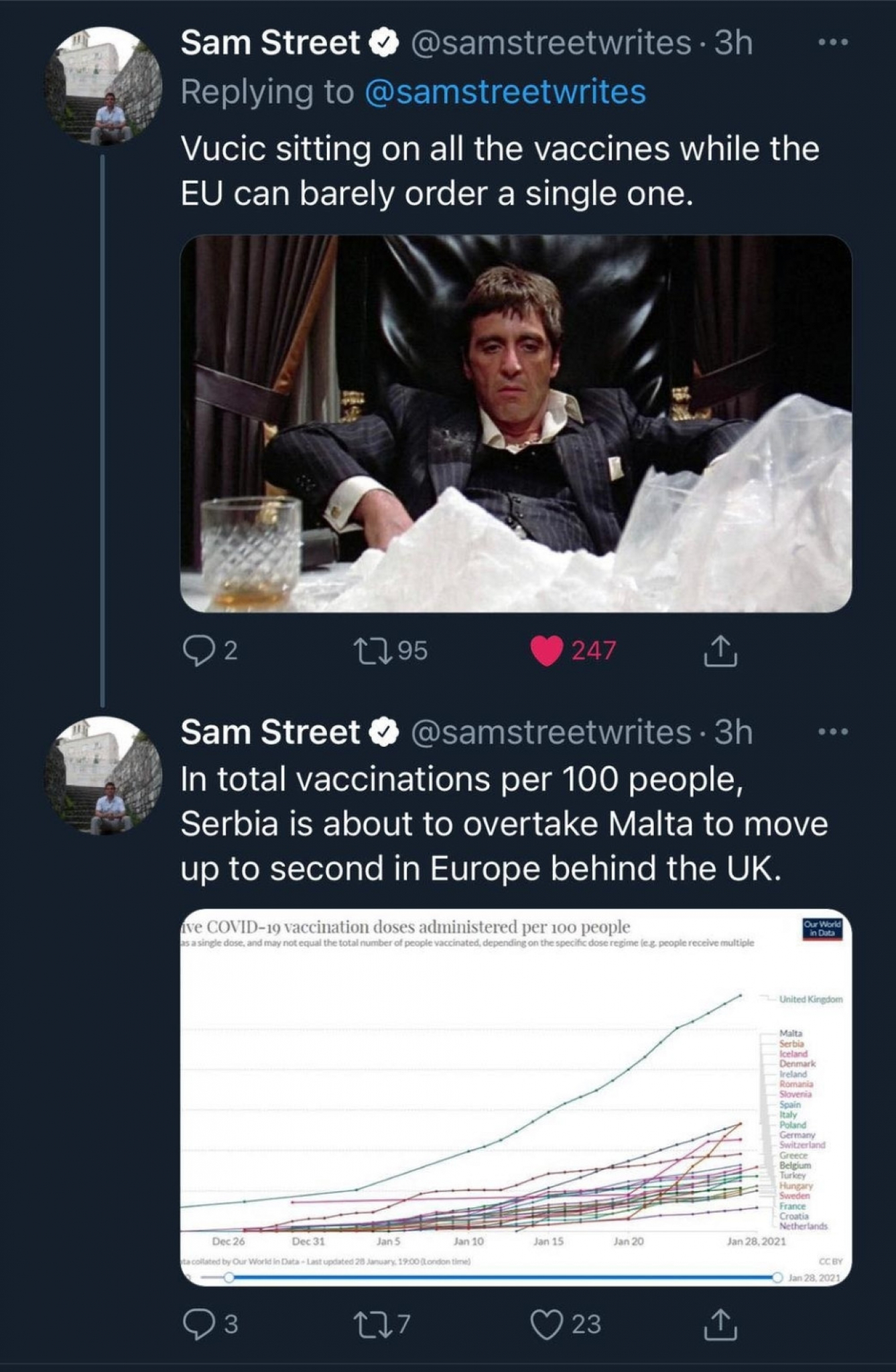
Task: Tap the first tweet's profile avatar
Action: point(103,86)
